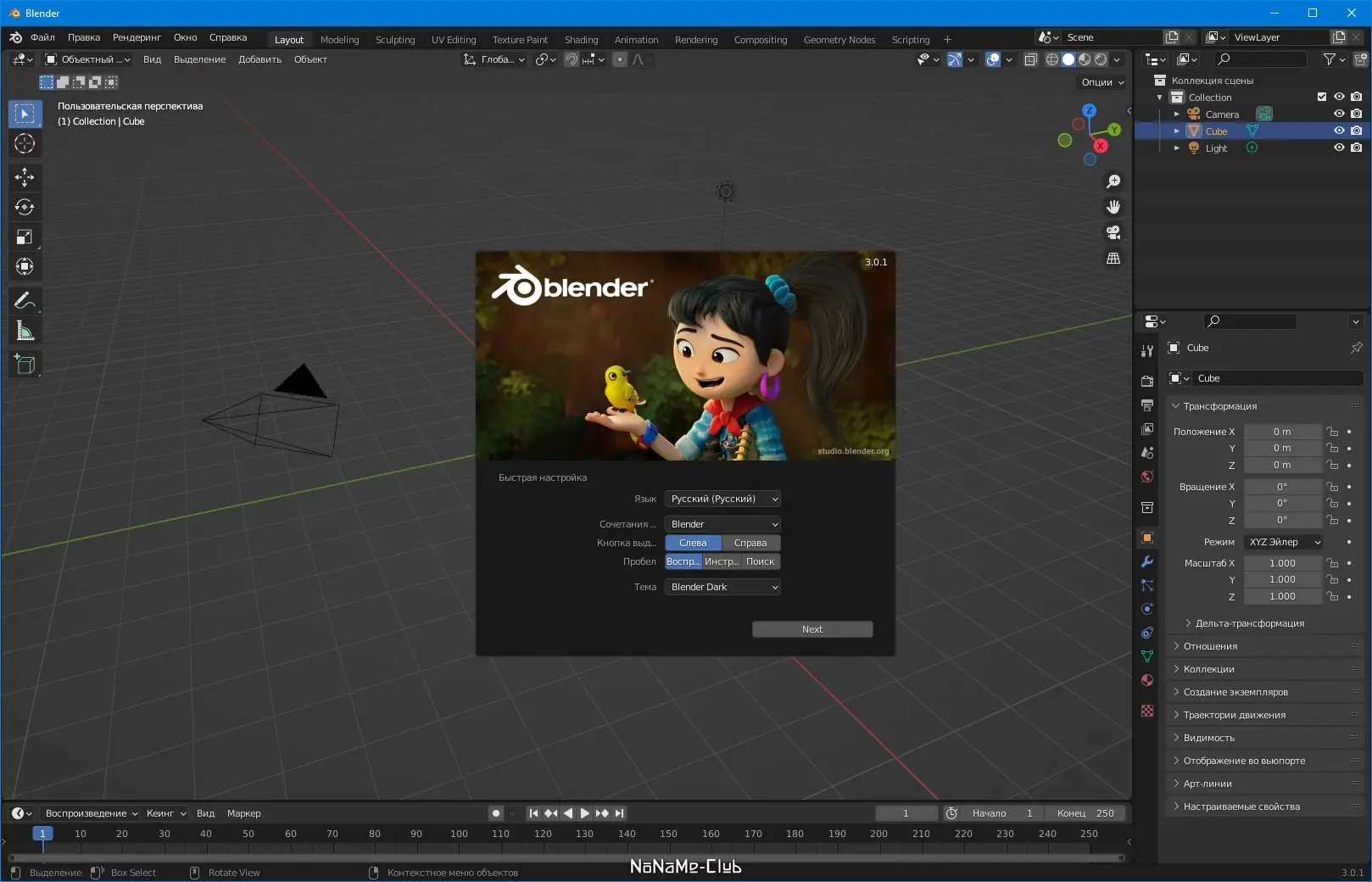Start playback with the play button
1372x882 pixels.
point(584,813)
